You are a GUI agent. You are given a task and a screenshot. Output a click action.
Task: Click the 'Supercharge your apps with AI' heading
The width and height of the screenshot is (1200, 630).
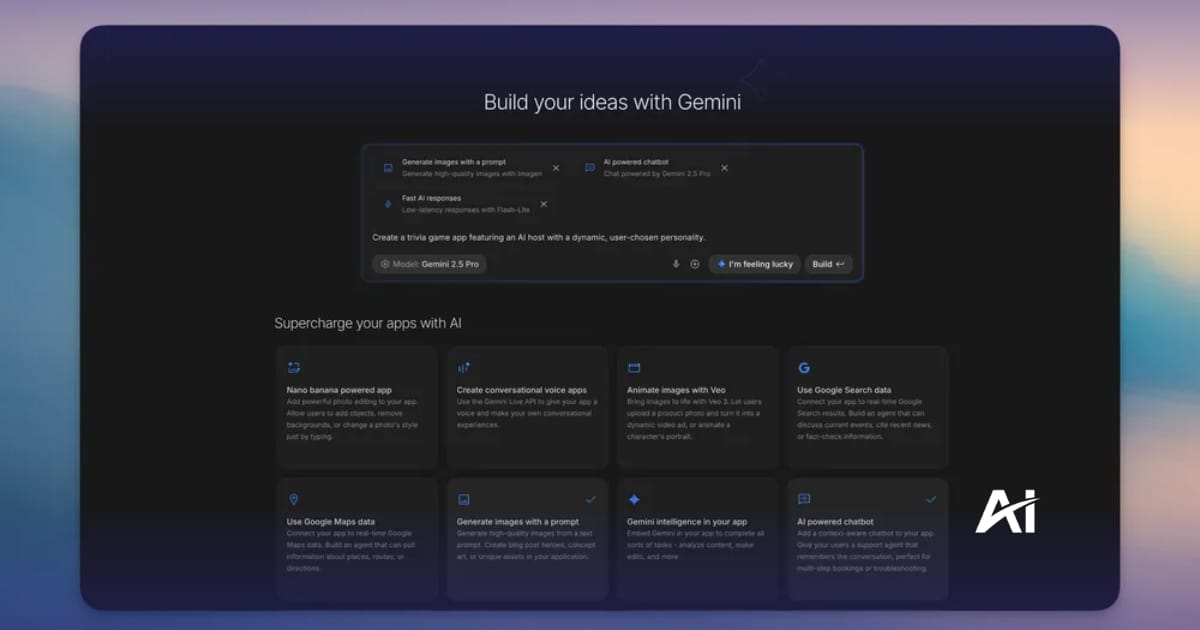point(368,323)
